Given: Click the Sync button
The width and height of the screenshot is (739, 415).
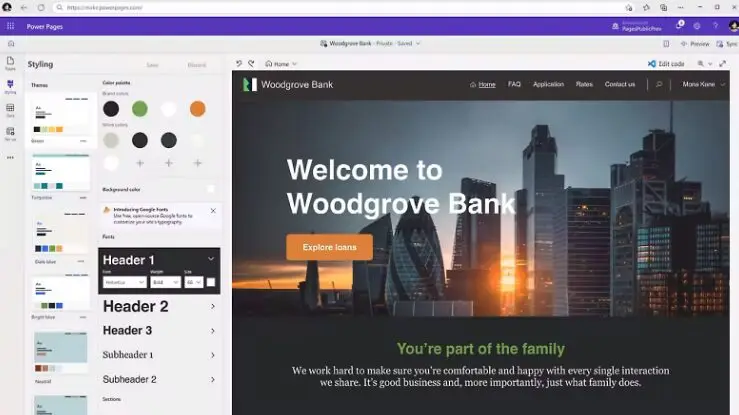Looking at the screenshot, I should point(727,43).
